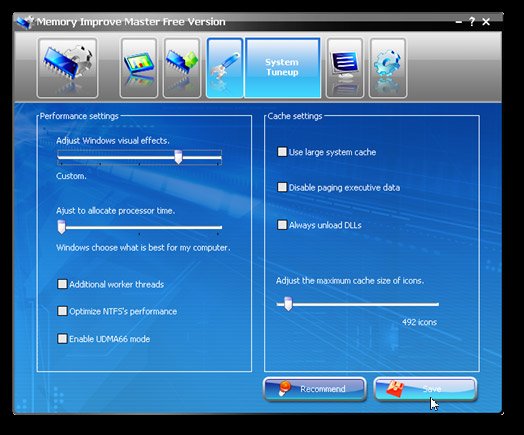Click the Save button
Image resolution: width=524 pixels, height=435 pixels.
[425, 389]
